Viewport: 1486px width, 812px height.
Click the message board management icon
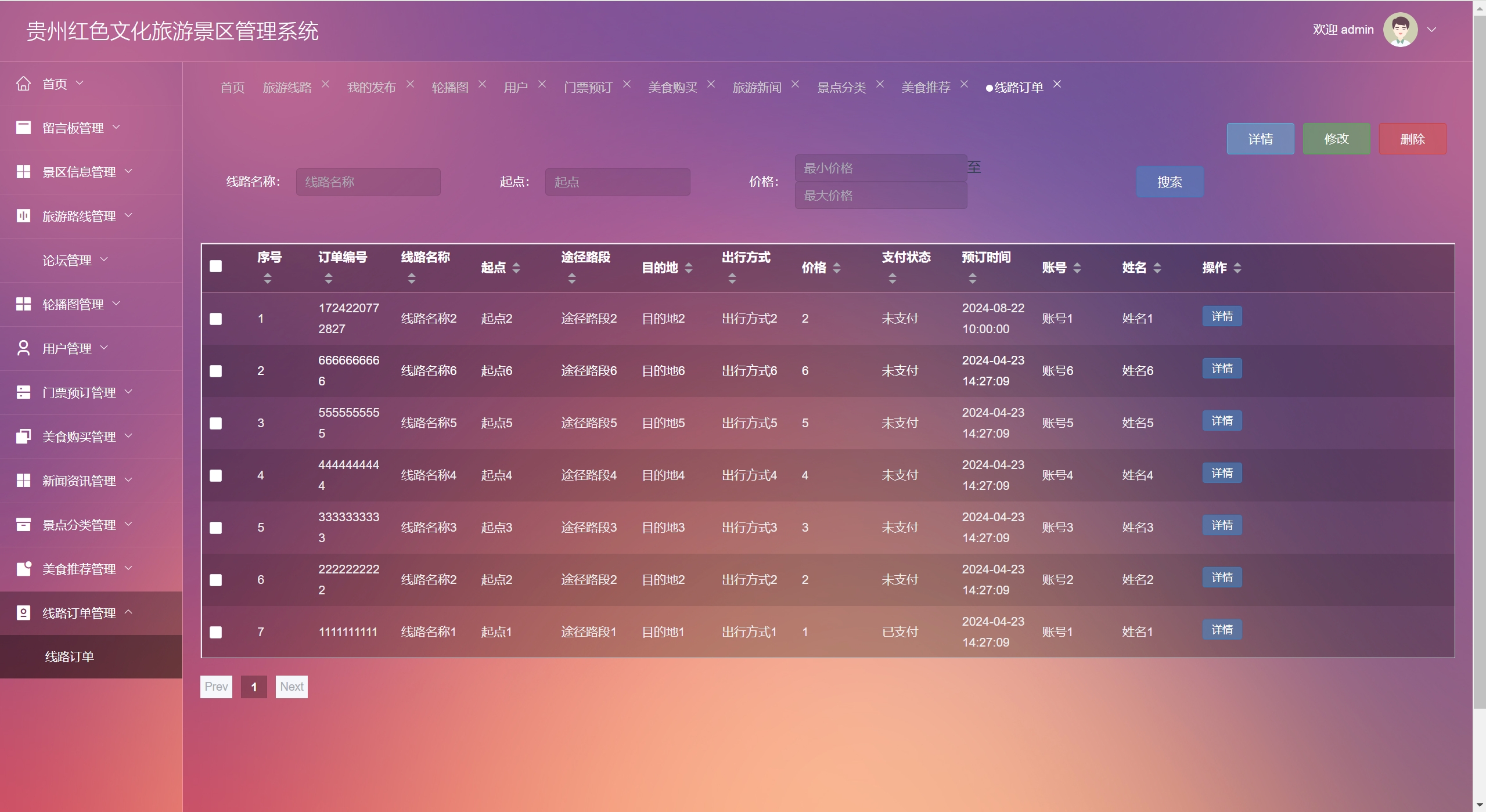[x=23, y=128]
